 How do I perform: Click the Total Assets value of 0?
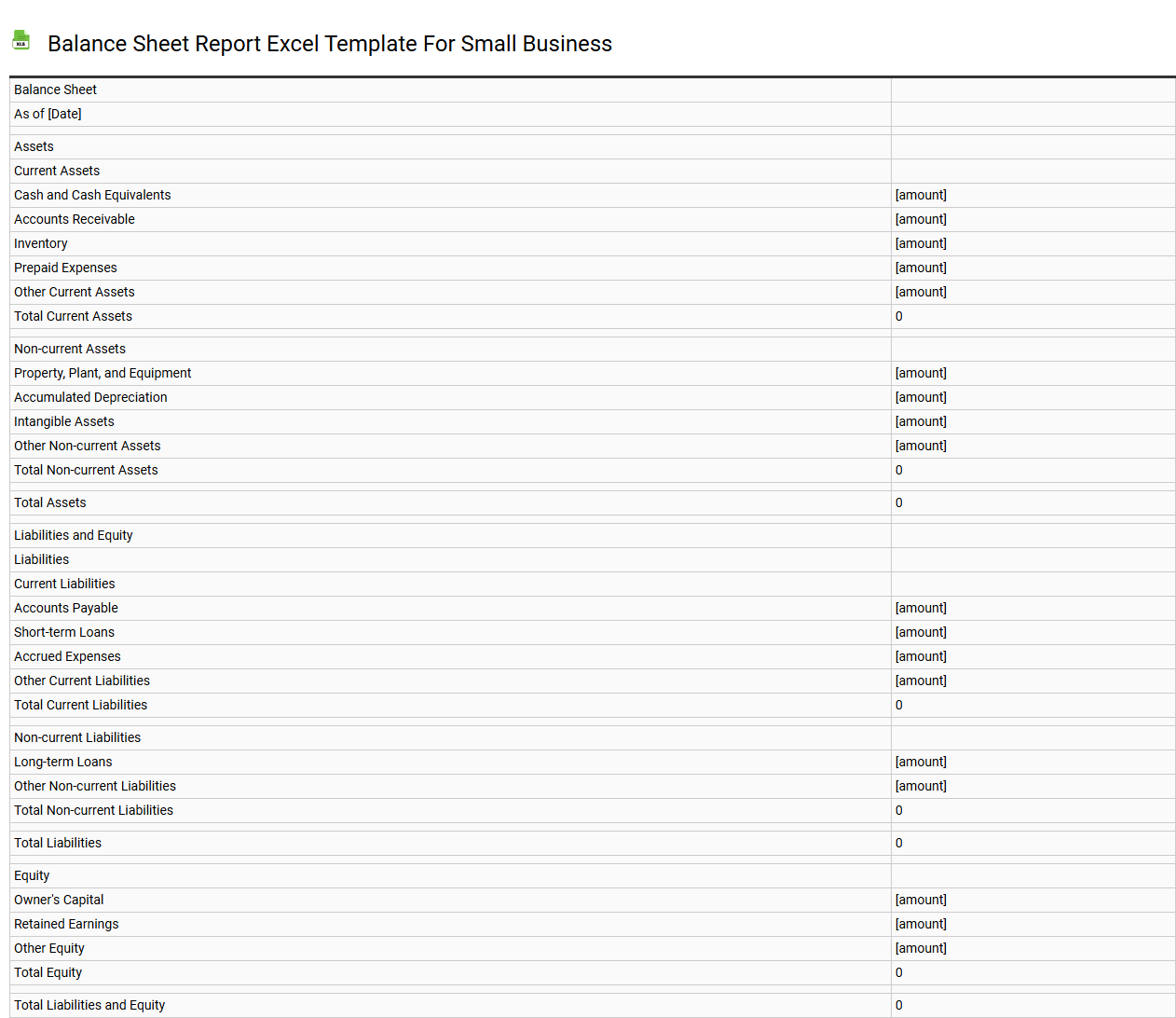coord(898,502)
